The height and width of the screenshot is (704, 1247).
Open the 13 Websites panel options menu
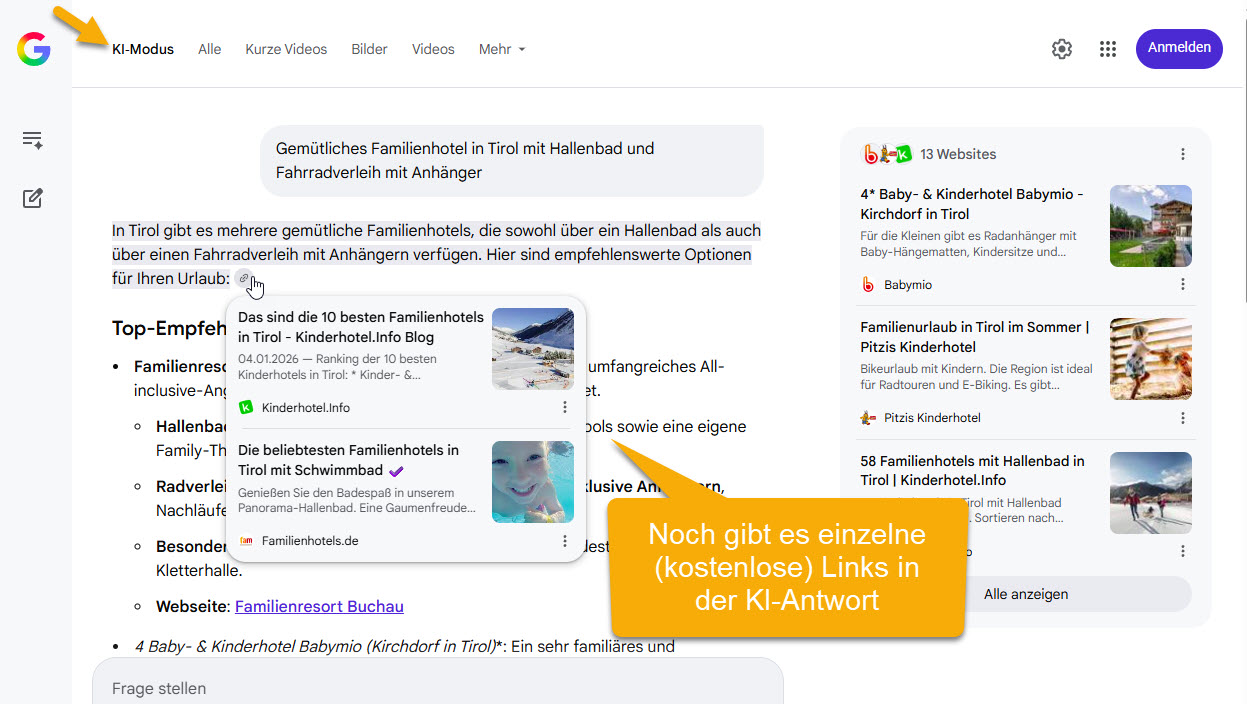click(x=1183, y=154)
